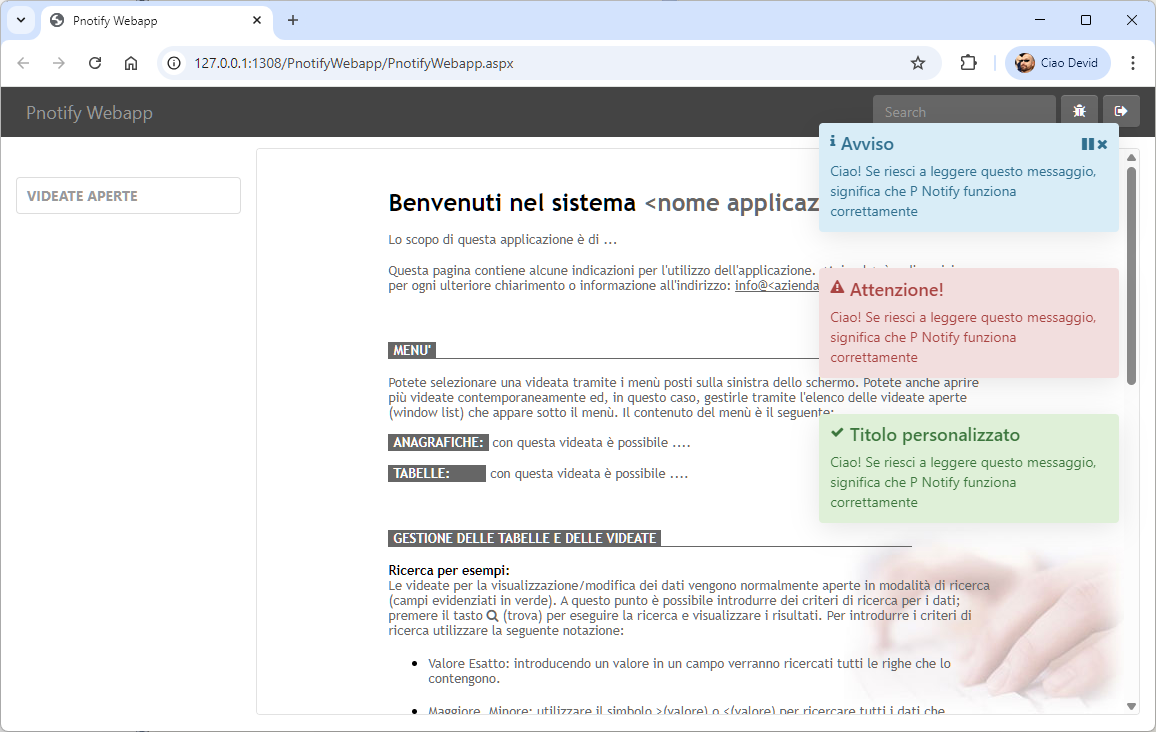
Task: Click the logout arrow icon button
Action: click(x=1121, y=111)
